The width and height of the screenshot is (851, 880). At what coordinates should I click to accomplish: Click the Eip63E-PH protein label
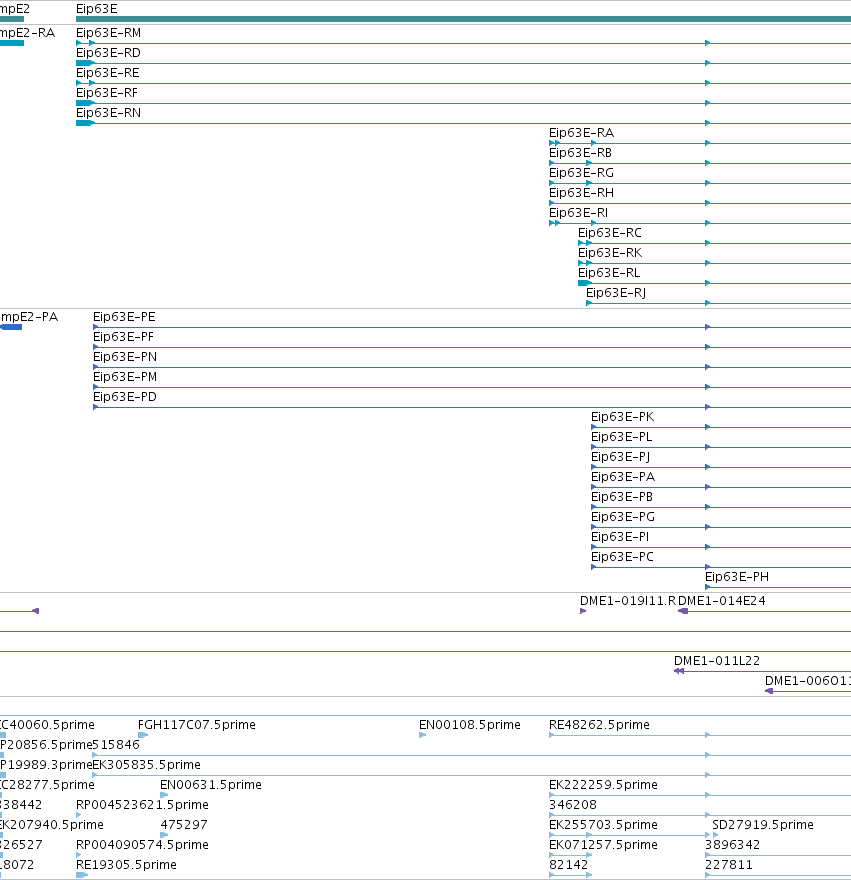click(737, 577)
